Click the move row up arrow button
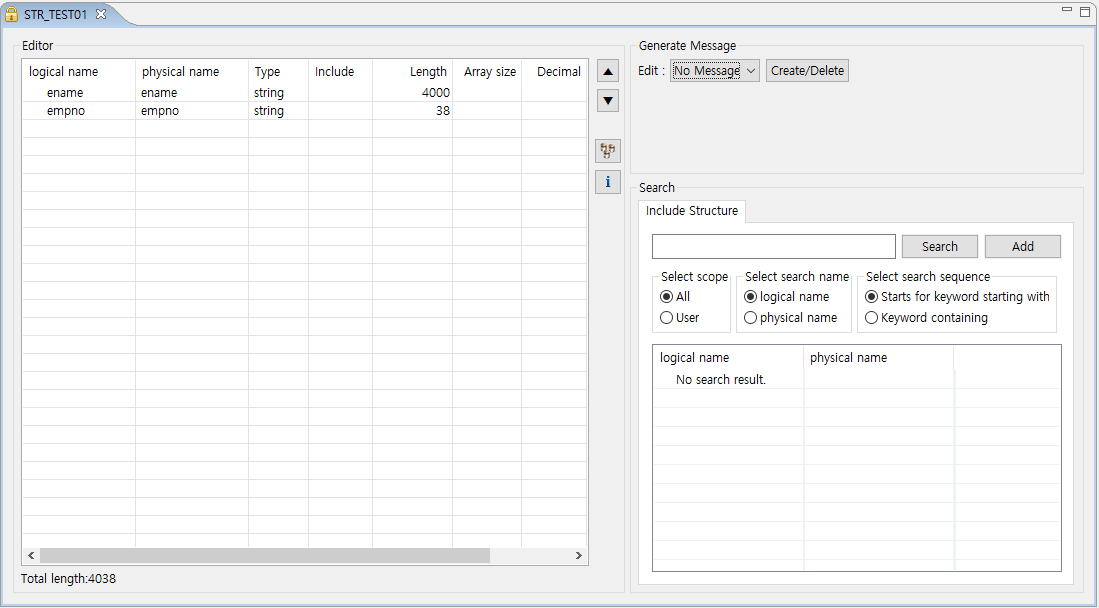Image resolution: width=1099 pixels, height=608 pixels. [x=608, y=71]
